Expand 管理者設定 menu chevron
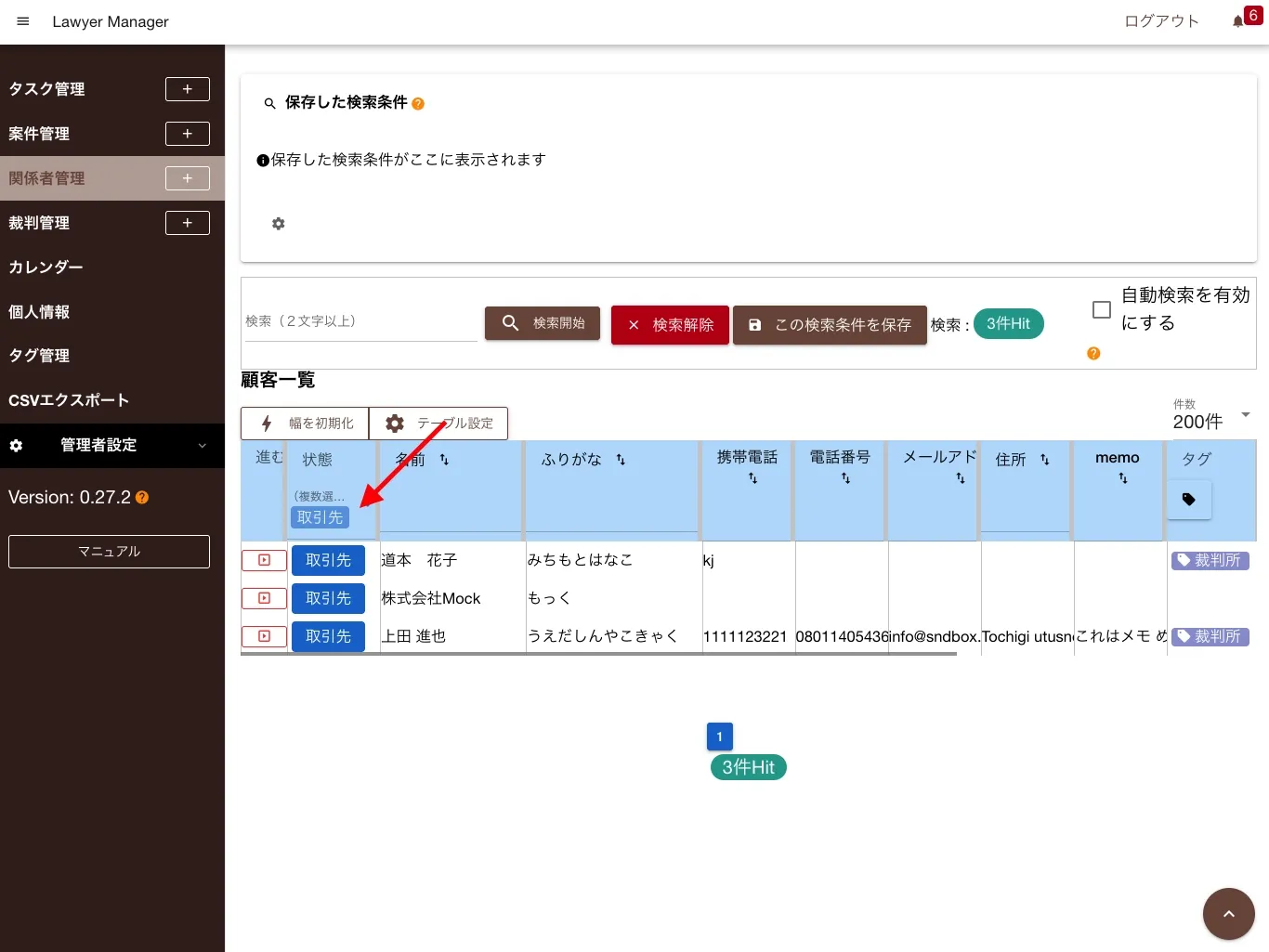This screenshot has height=952, width=1269. 203,446
